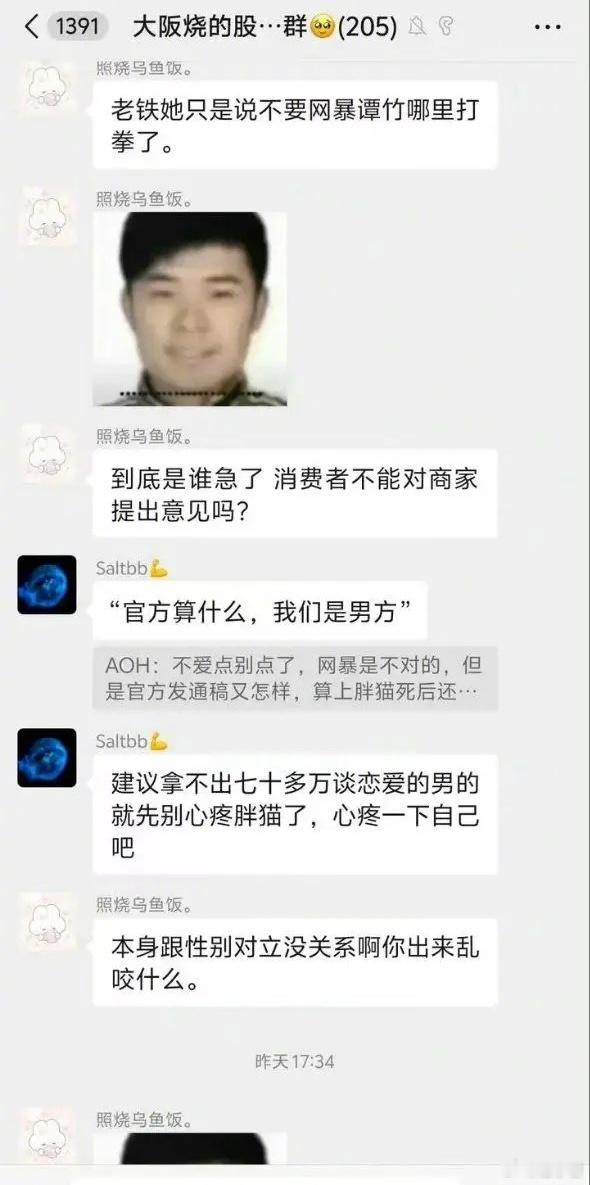
Task: Tap the ear icon in the title bar
Action: pos(447,28)
